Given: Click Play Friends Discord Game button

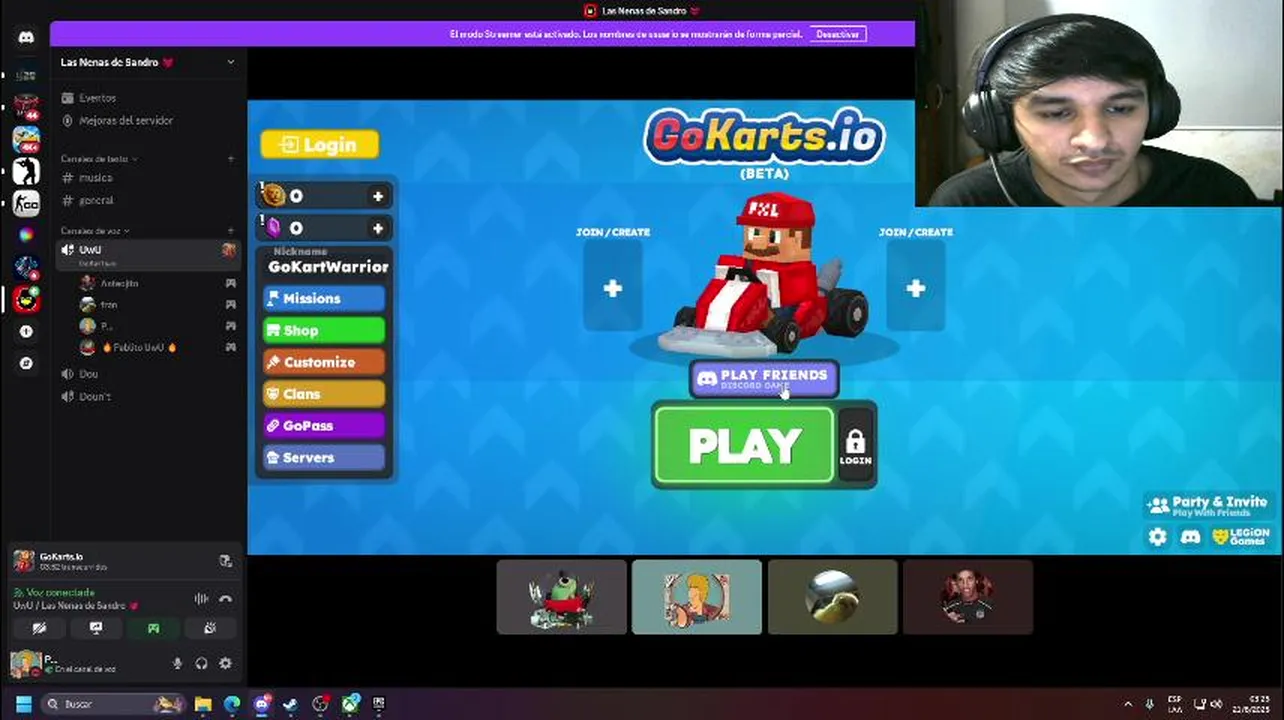Looking at the screenshot, I should pyautogui.click(x=764, y=379).
